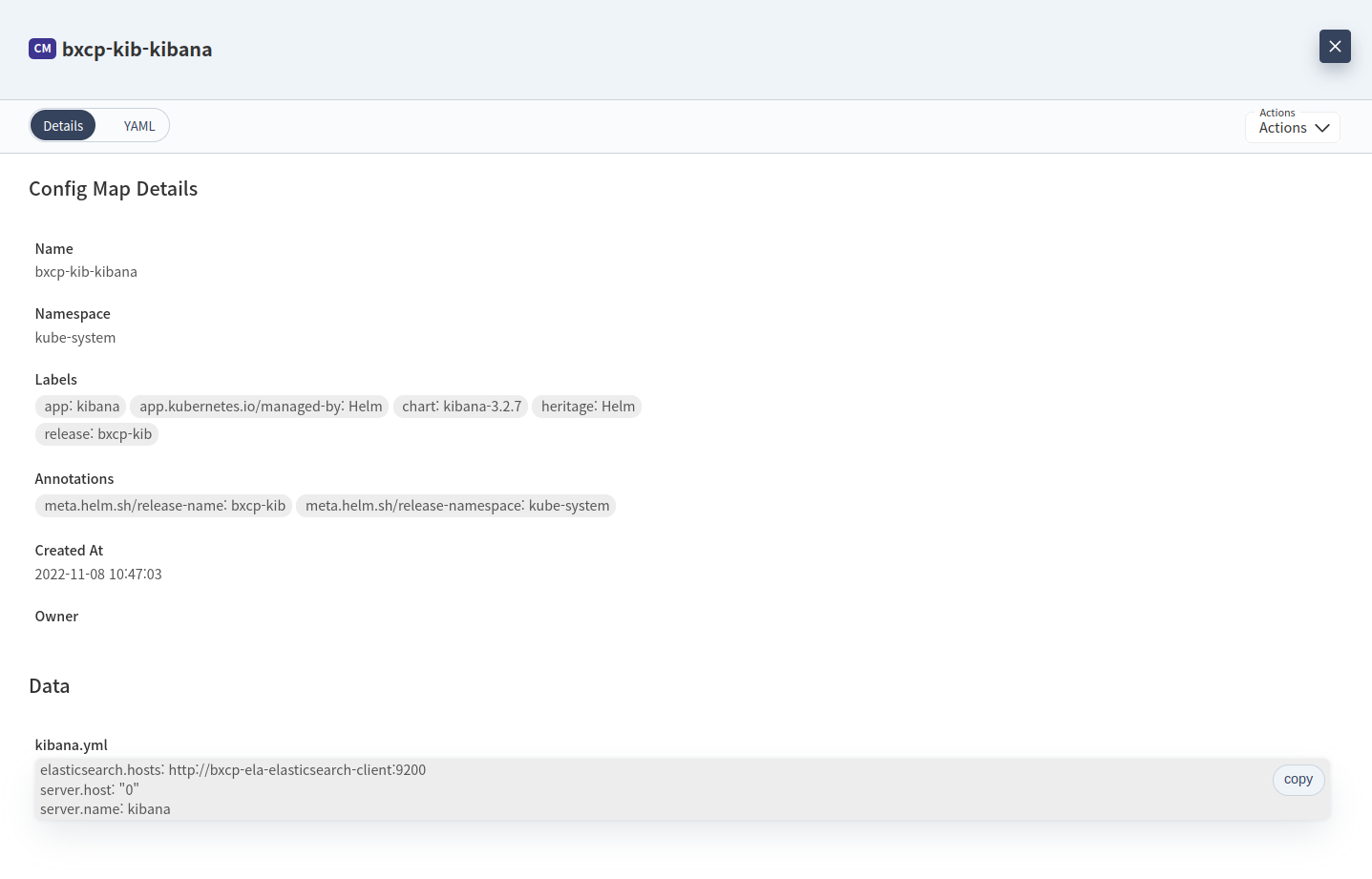Click the Owner field label
This screenshot has width=1372, height=879.
56,617
